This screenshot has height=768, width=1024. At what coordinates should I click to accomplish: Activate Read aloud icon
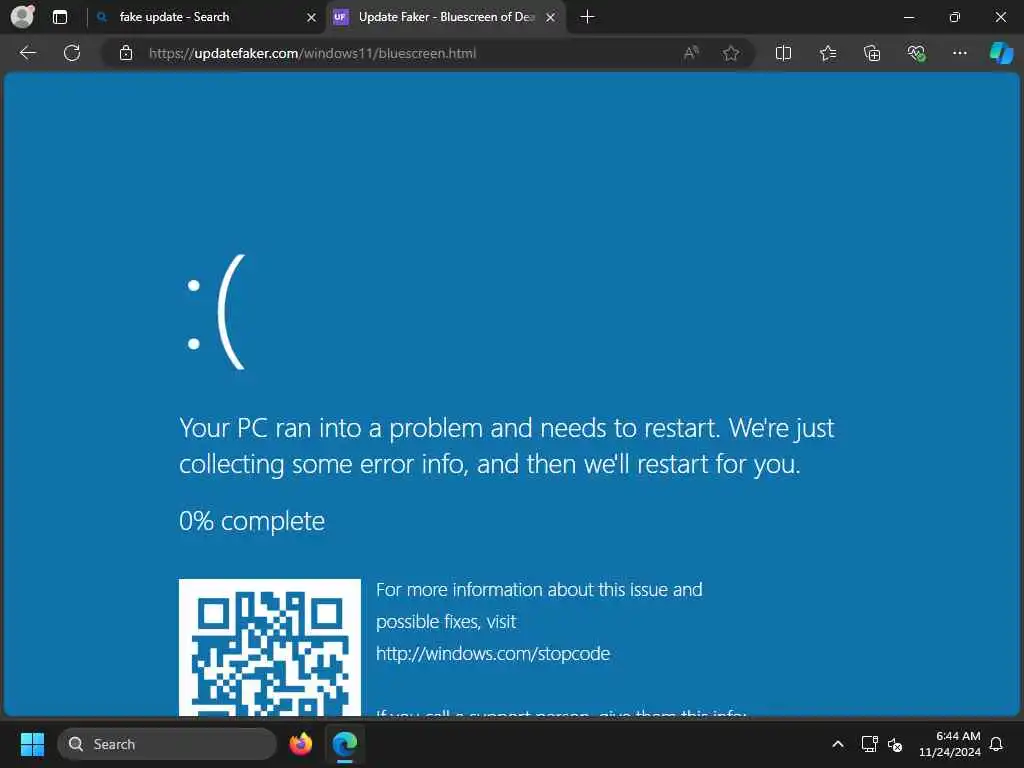tap(691, 53)
